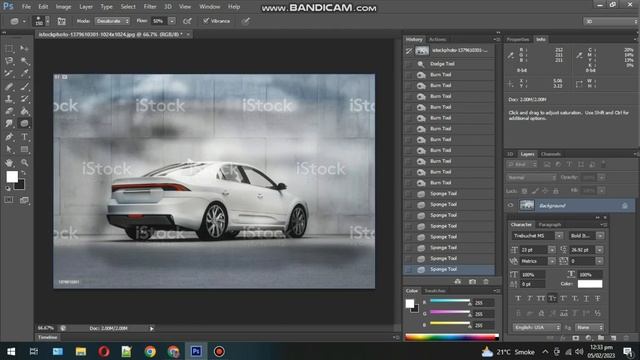Click the color spectrum ramp bar
The height and width of the screenshot is (360, 640).
coord(452,337)
